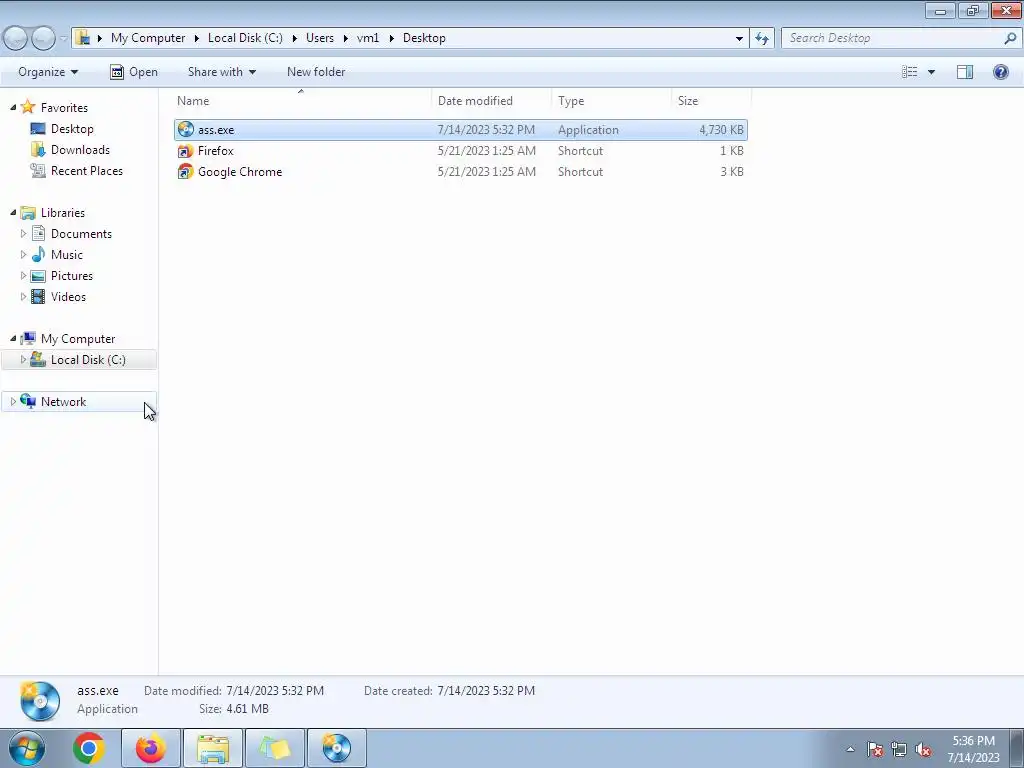Click the Documents library icon
1024x768 pixels.
[39, 234]
